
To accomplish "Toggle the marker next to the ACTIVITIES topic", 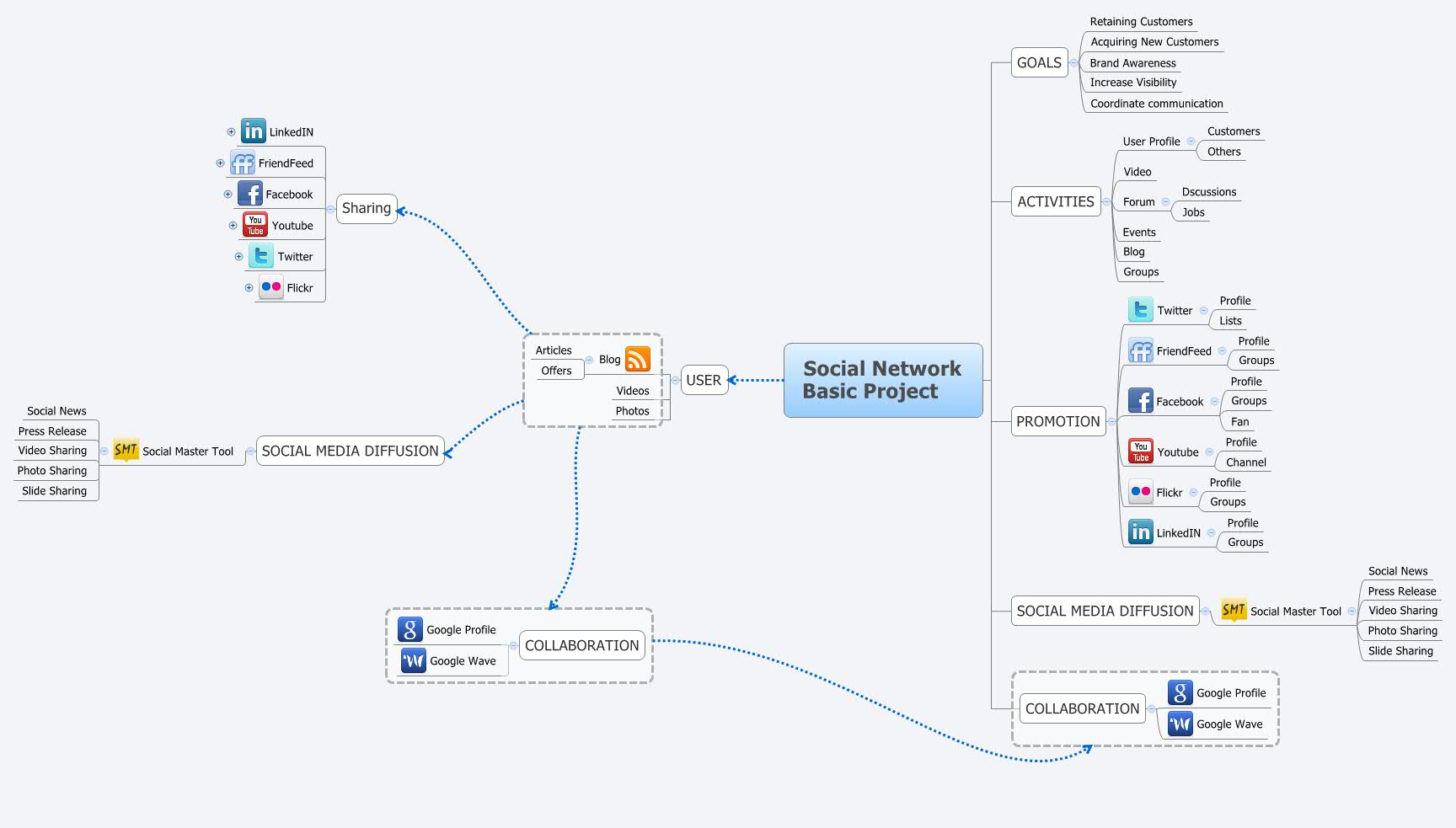I will (1105, 202).
